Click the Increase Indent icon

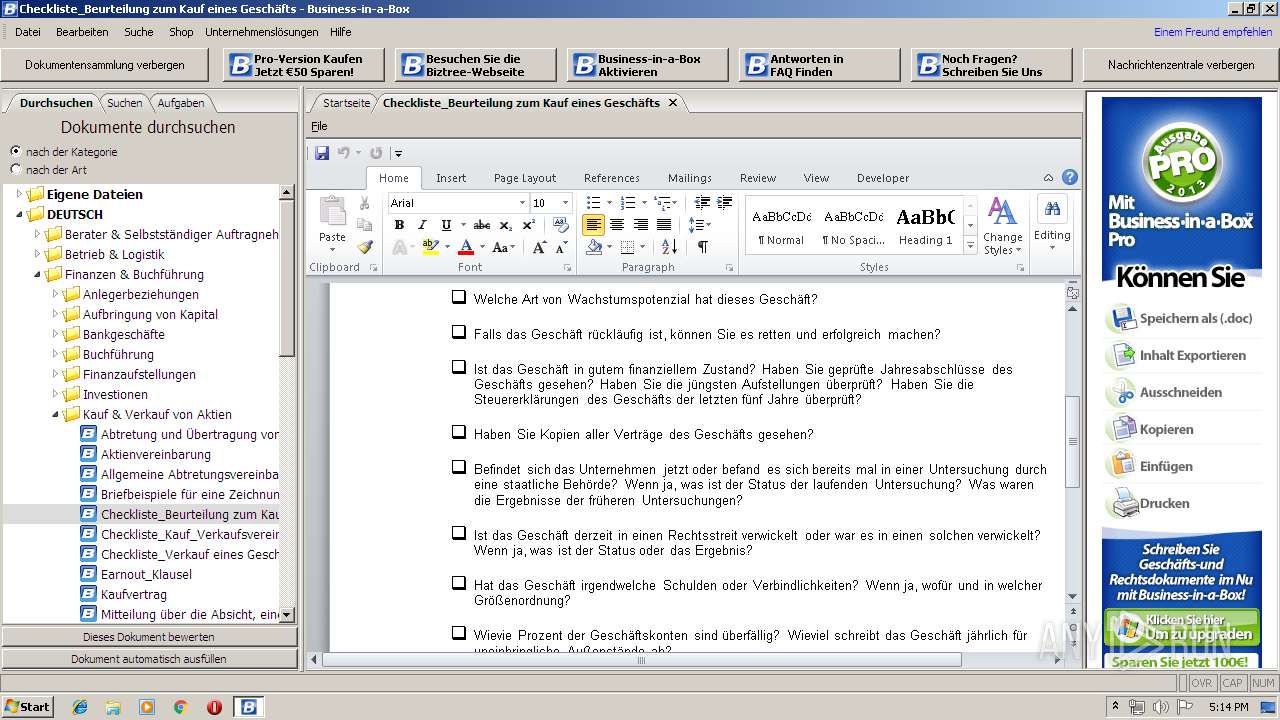(724, 203)
